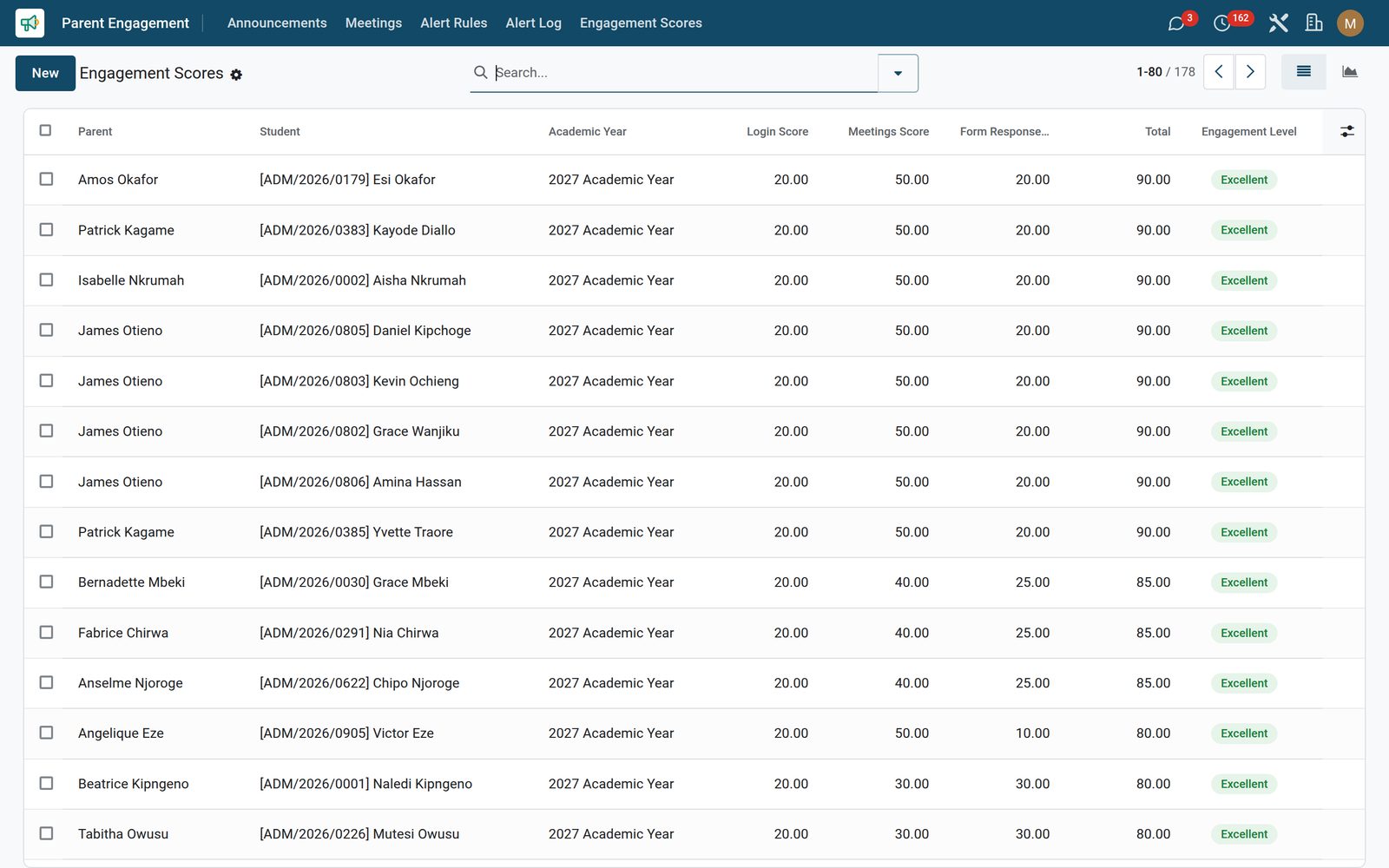Sort by the Parent column header
The height and width of the screenshot is (868, 1389).
(95, 132)
